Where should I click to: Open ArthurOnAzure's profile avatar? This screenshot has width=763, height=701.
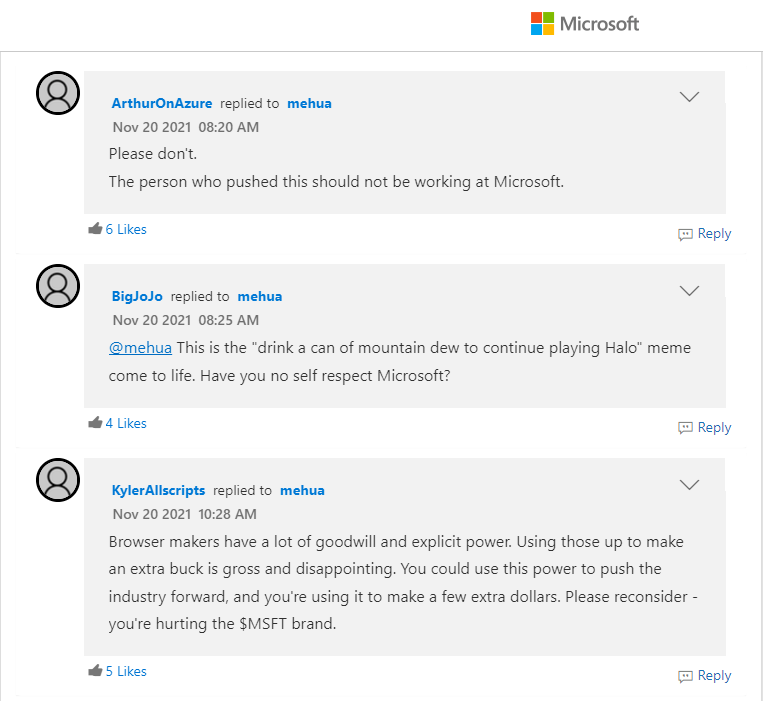58,93
